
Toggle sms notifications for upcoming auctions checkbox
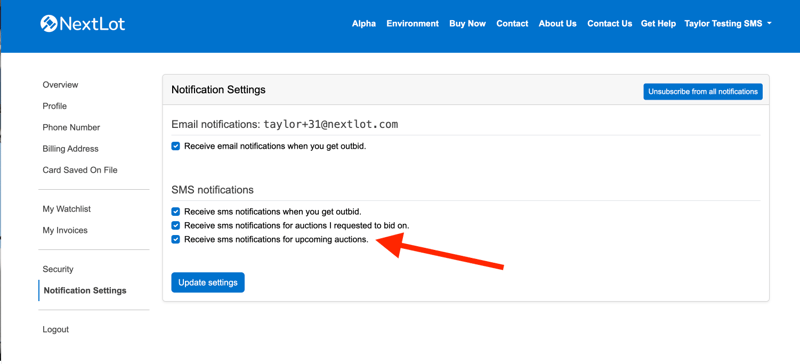tap(176, 239)
